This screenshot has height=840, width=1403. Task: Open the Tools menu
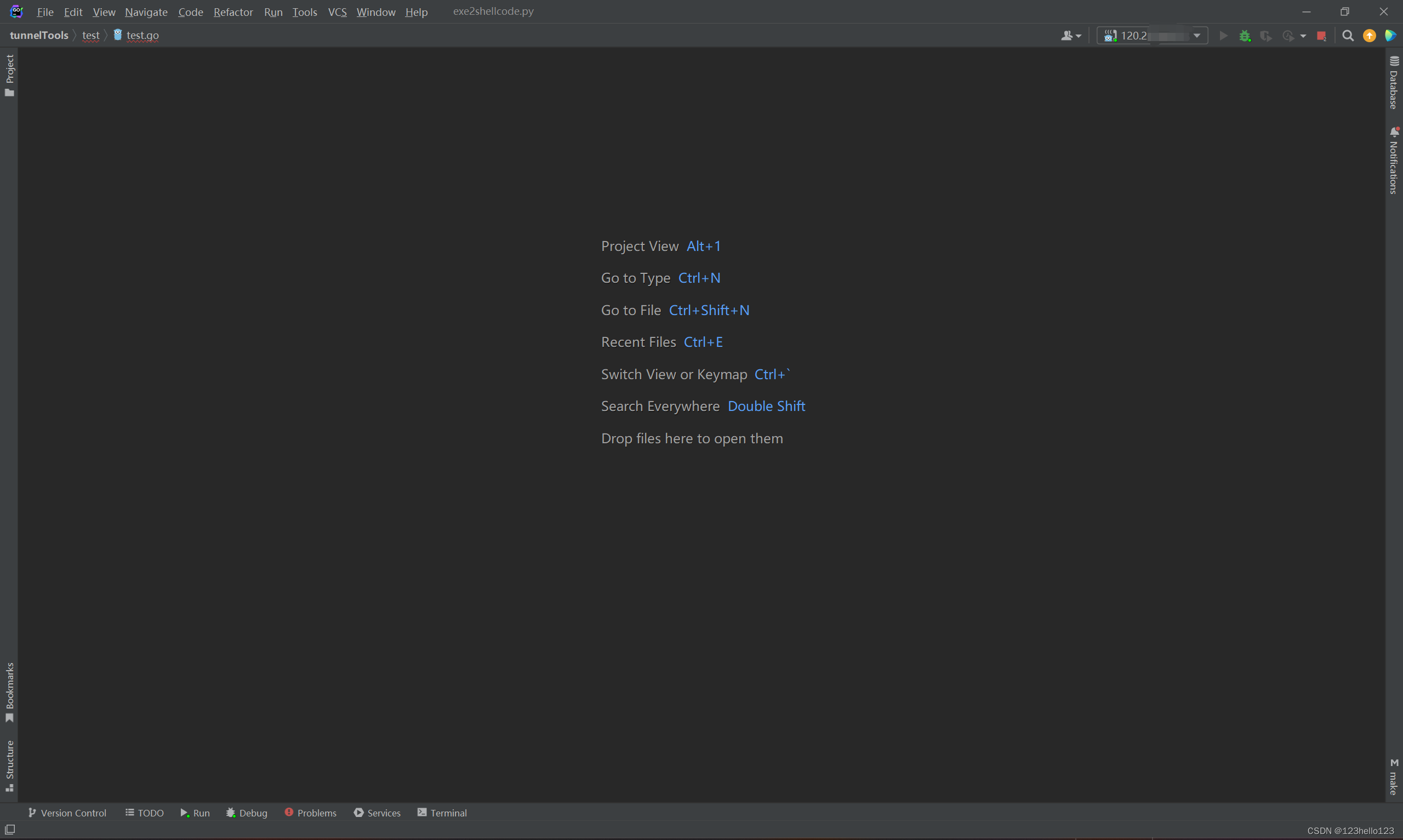tap(305, 12)
